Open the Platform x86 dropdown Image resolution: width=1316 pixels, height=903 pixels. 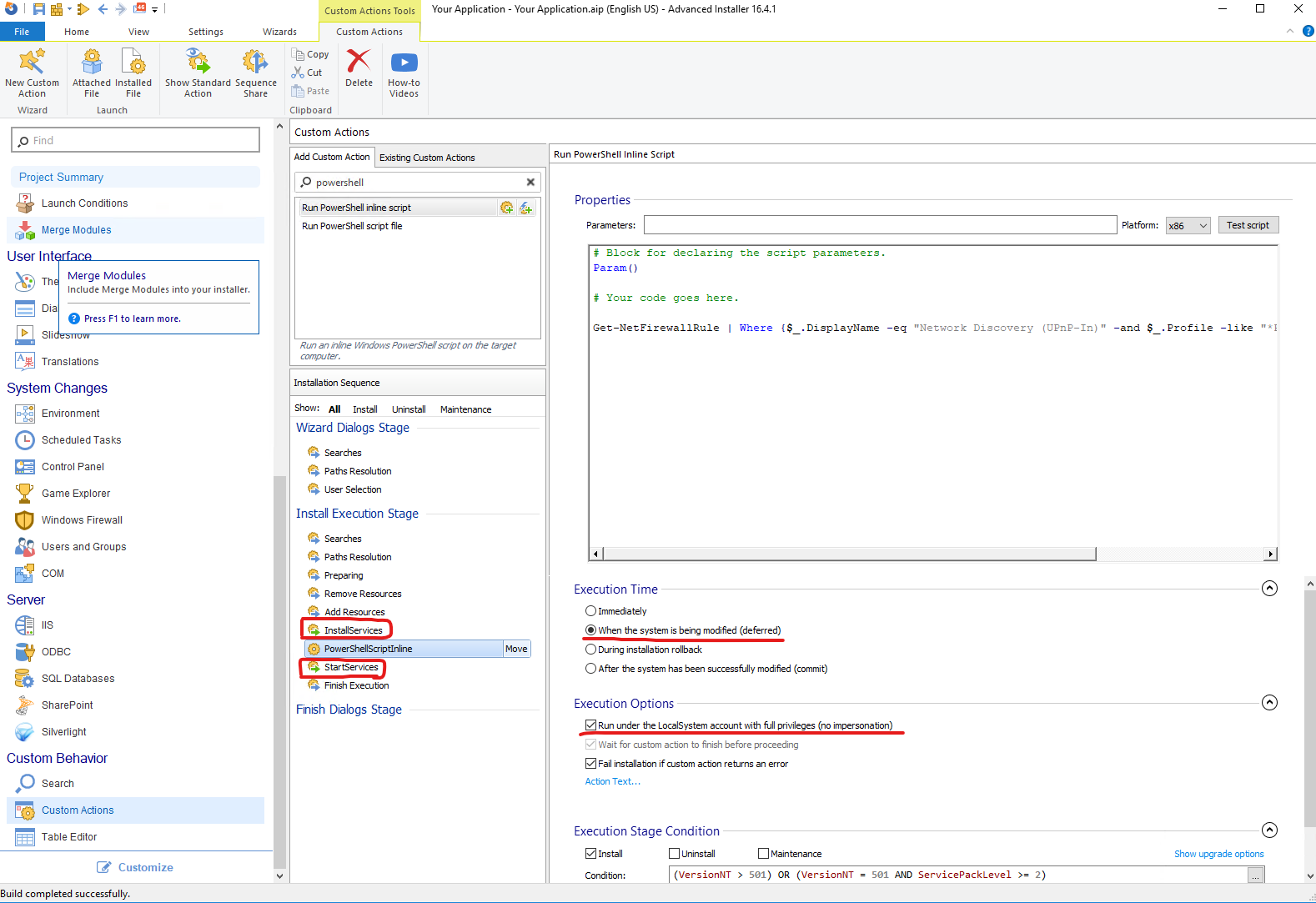click(x=1188, y=225)
